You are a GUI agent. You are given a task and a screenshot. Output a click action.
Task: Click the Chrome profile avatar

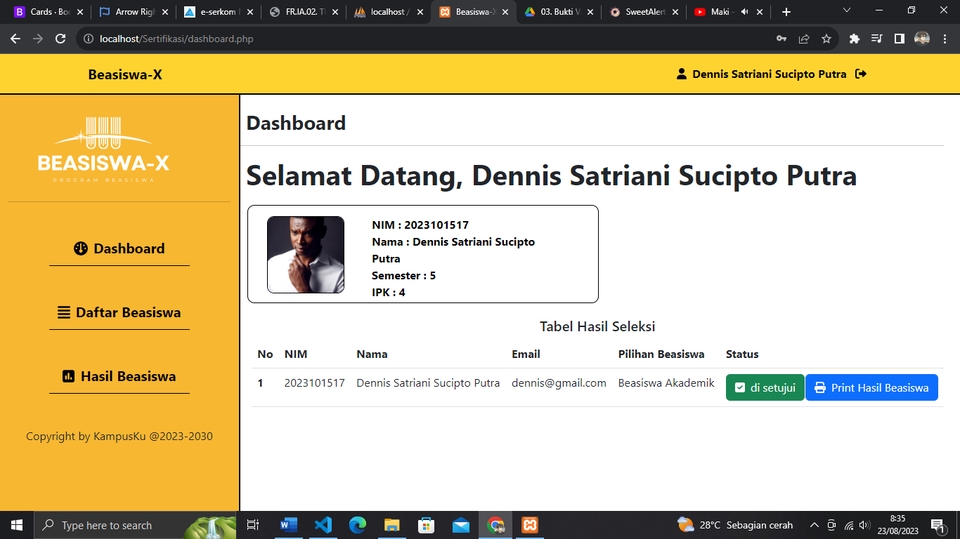(922, 39)
